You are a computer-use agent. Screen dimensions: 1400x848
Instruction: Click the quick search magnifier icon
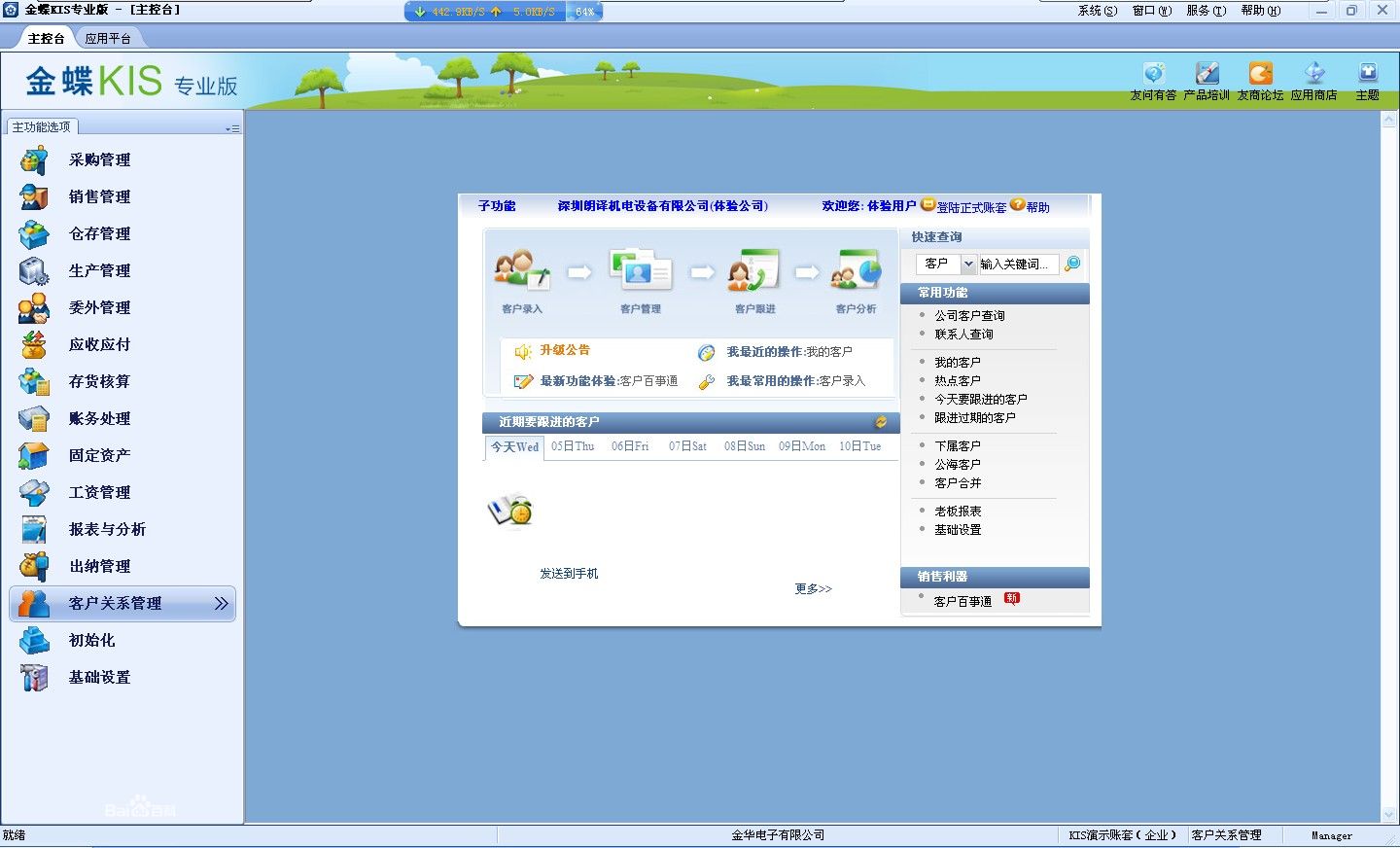[1072, 264]
